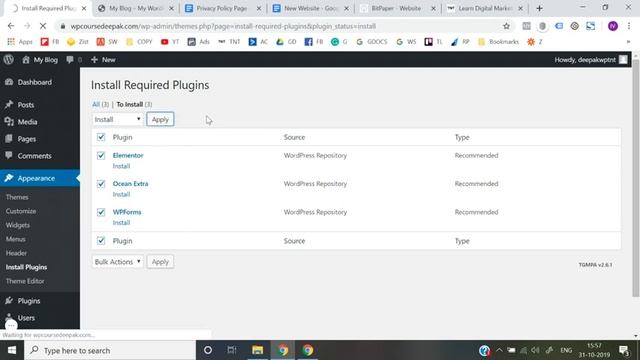Uncheck the Ocean Extra plugin checkbox
This screenshot has width=640, height=360.
pyautogui.click(x=101, y=184)
